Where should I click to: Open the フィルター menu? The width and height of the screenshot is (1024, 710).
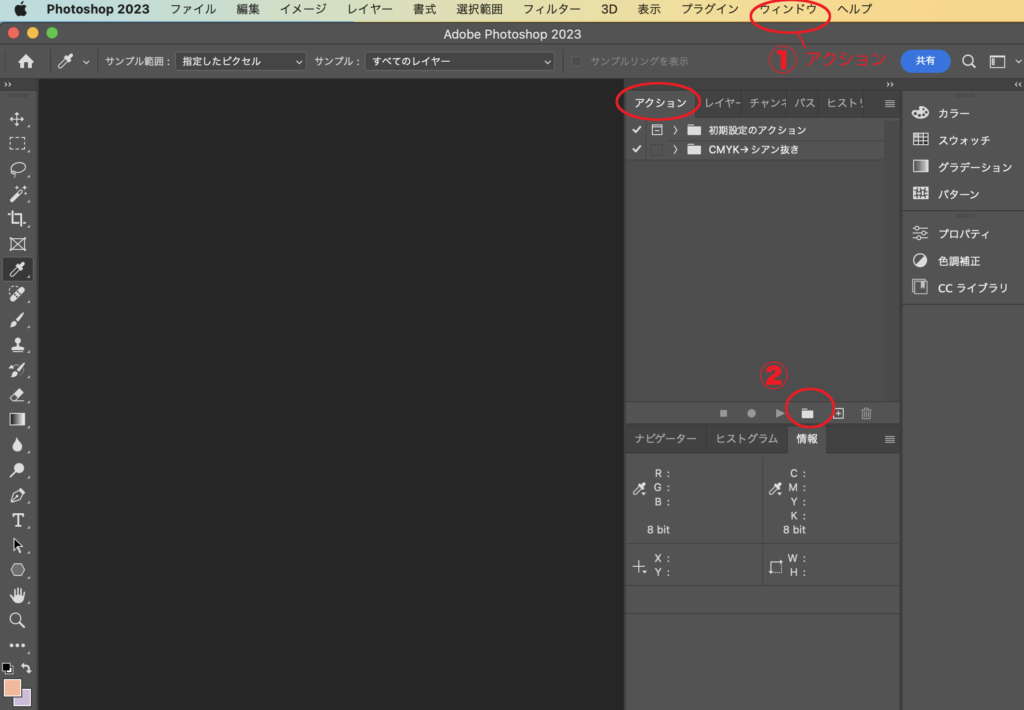pos(552,9)
